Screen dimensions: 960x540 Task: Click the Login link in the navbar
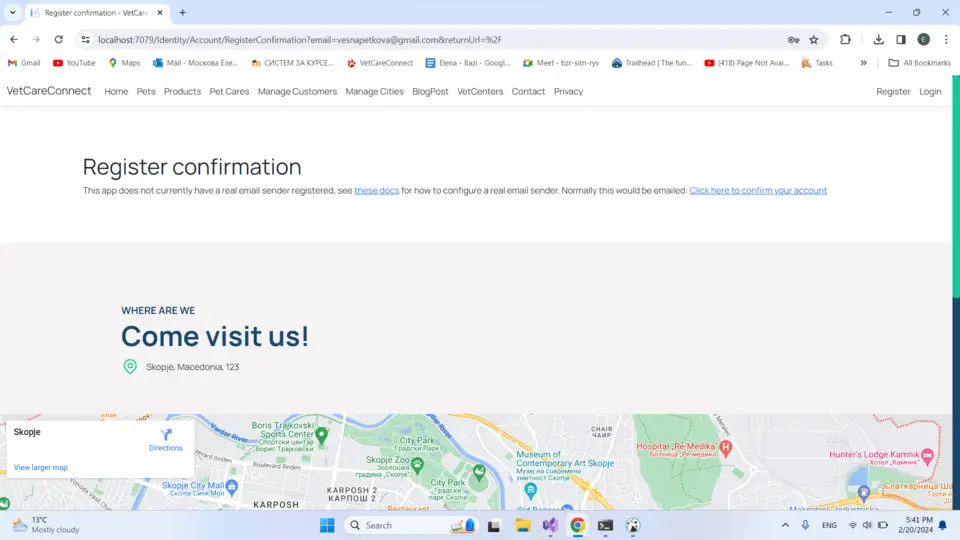click(x=930, y=92)
